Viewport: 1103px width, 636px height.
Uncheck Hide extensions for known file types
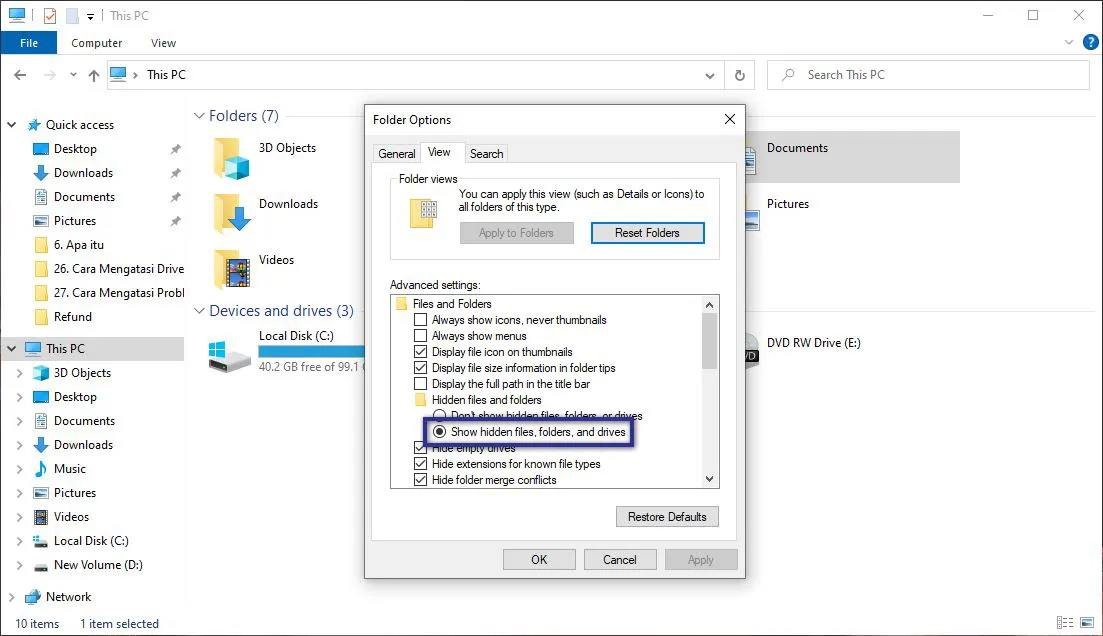[421, 463]
